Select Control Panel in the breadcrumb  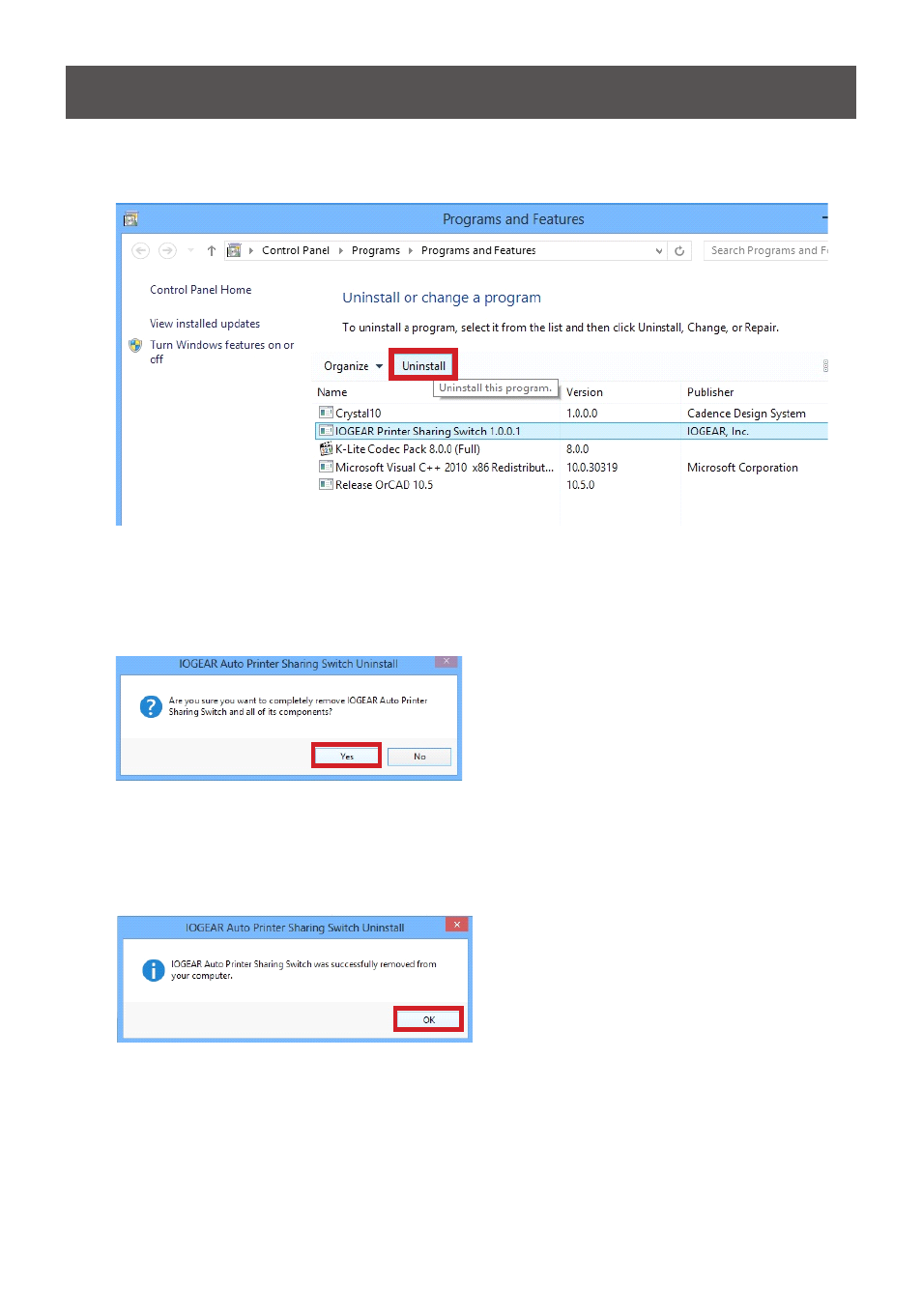pos(296,251)
